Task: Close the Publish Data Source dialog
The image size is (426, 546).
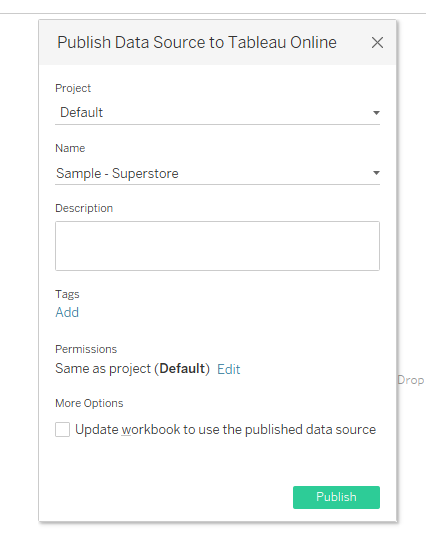Action: click(377, 43)
